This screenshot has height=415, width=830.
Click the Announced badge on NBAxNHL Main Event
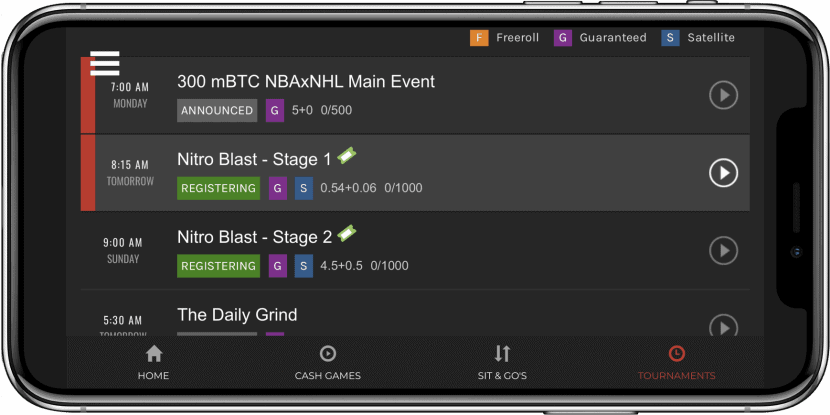point(217,111)
